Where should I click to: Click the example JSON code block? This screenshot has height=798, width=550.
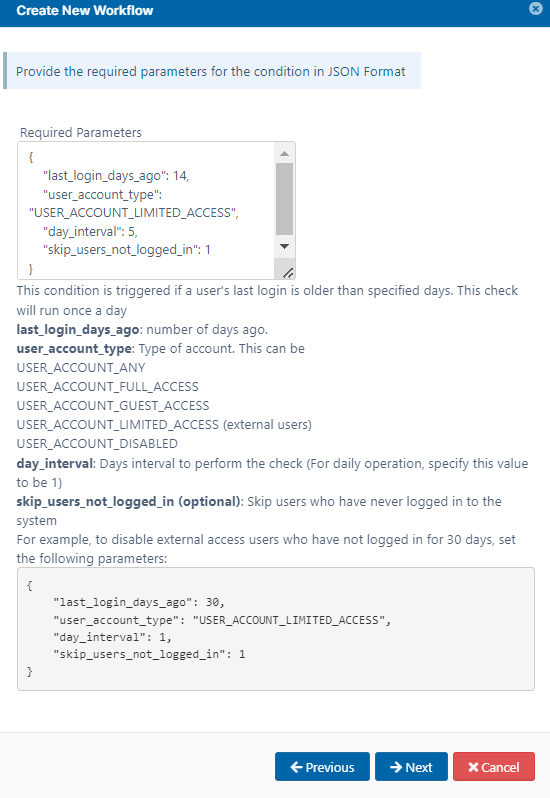click(276, 629)
